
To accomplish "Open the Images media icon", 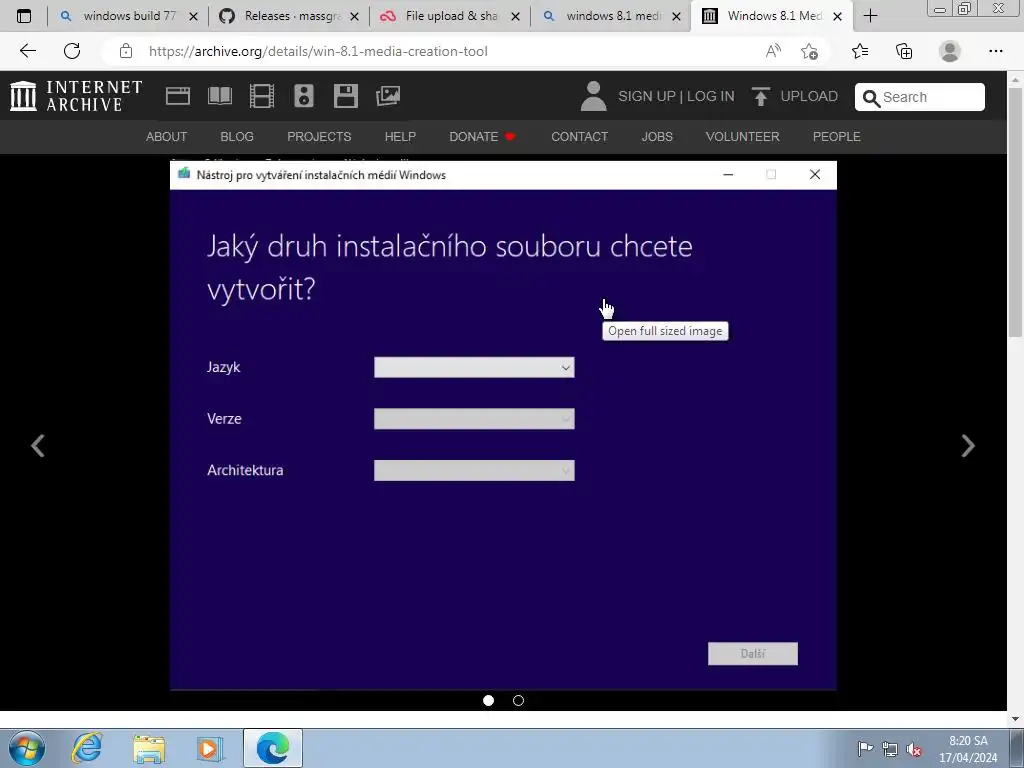I will coord(388,96).
